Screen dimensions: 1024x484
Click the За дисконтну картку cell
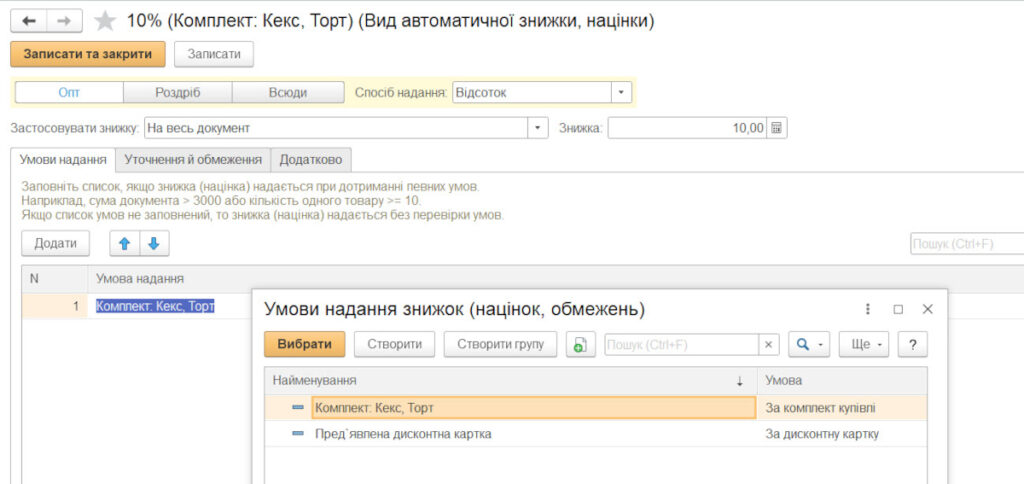(x=842, y=433)
